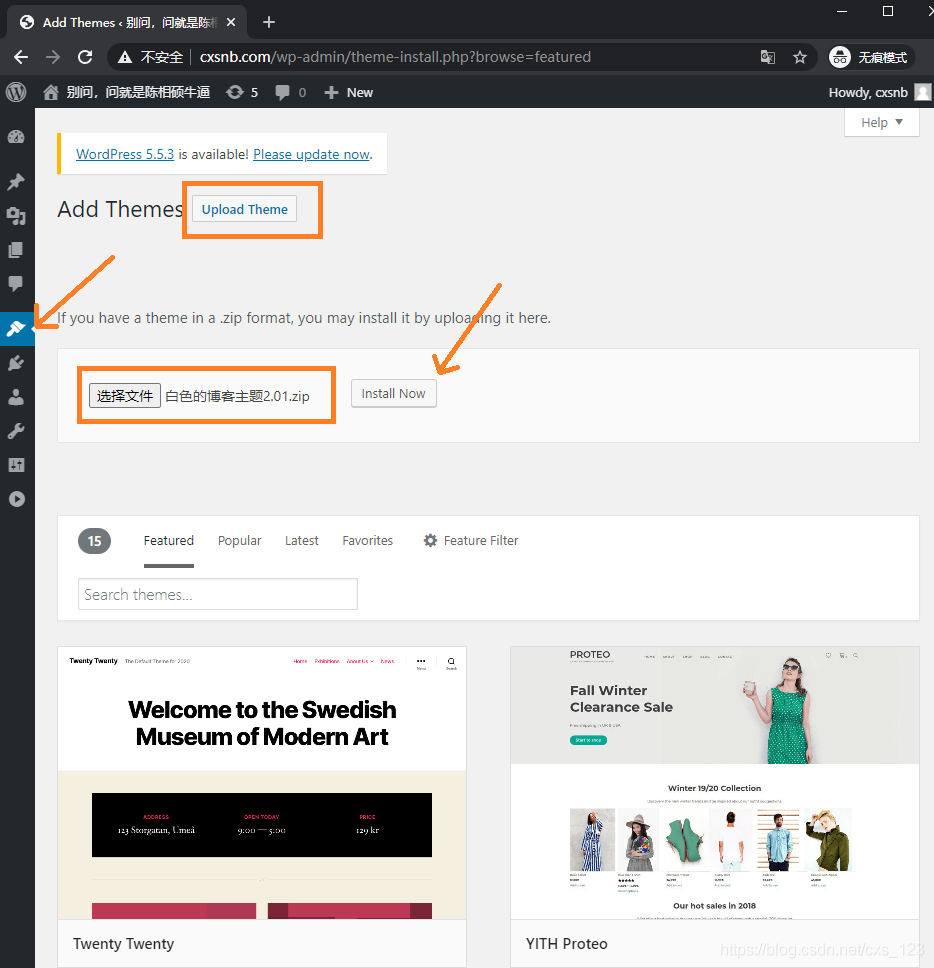934x968 pixels.
Task: Click Upload Theme button
Action: pos(244,209)
